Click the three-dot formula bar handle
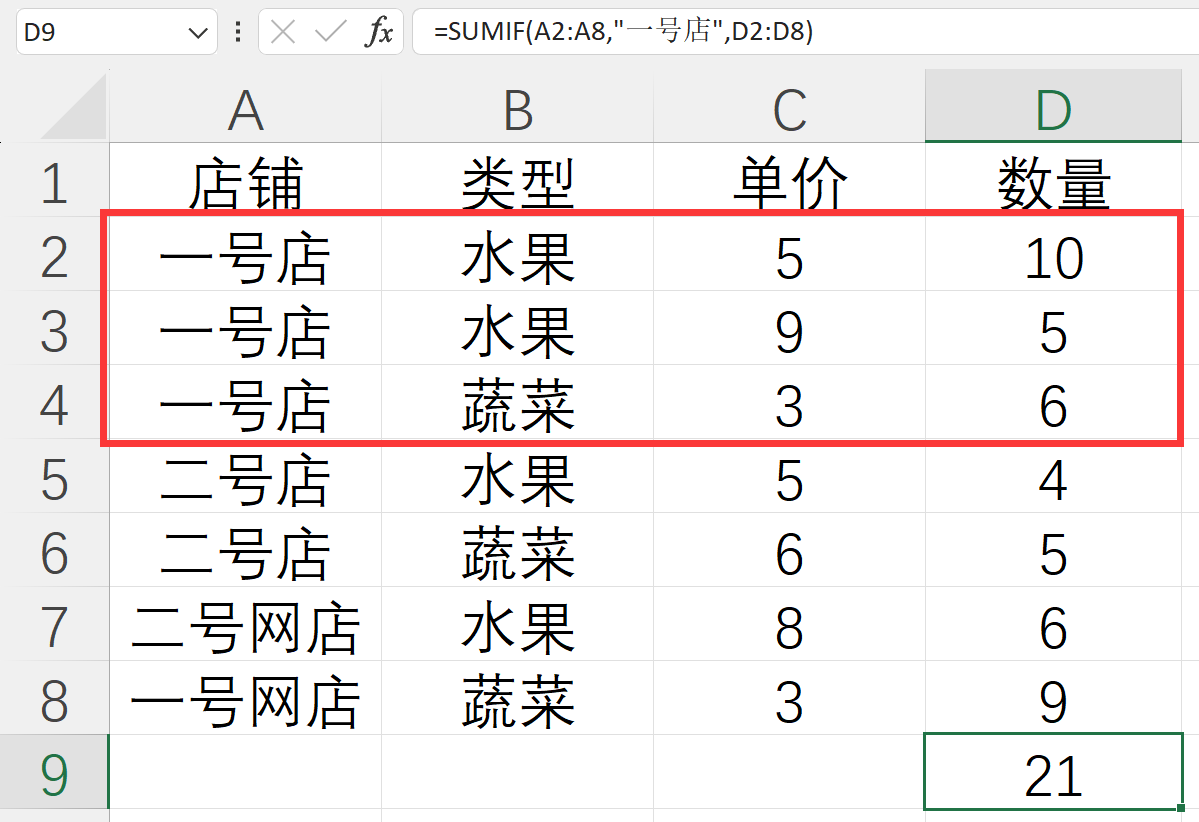 point(238,33)
